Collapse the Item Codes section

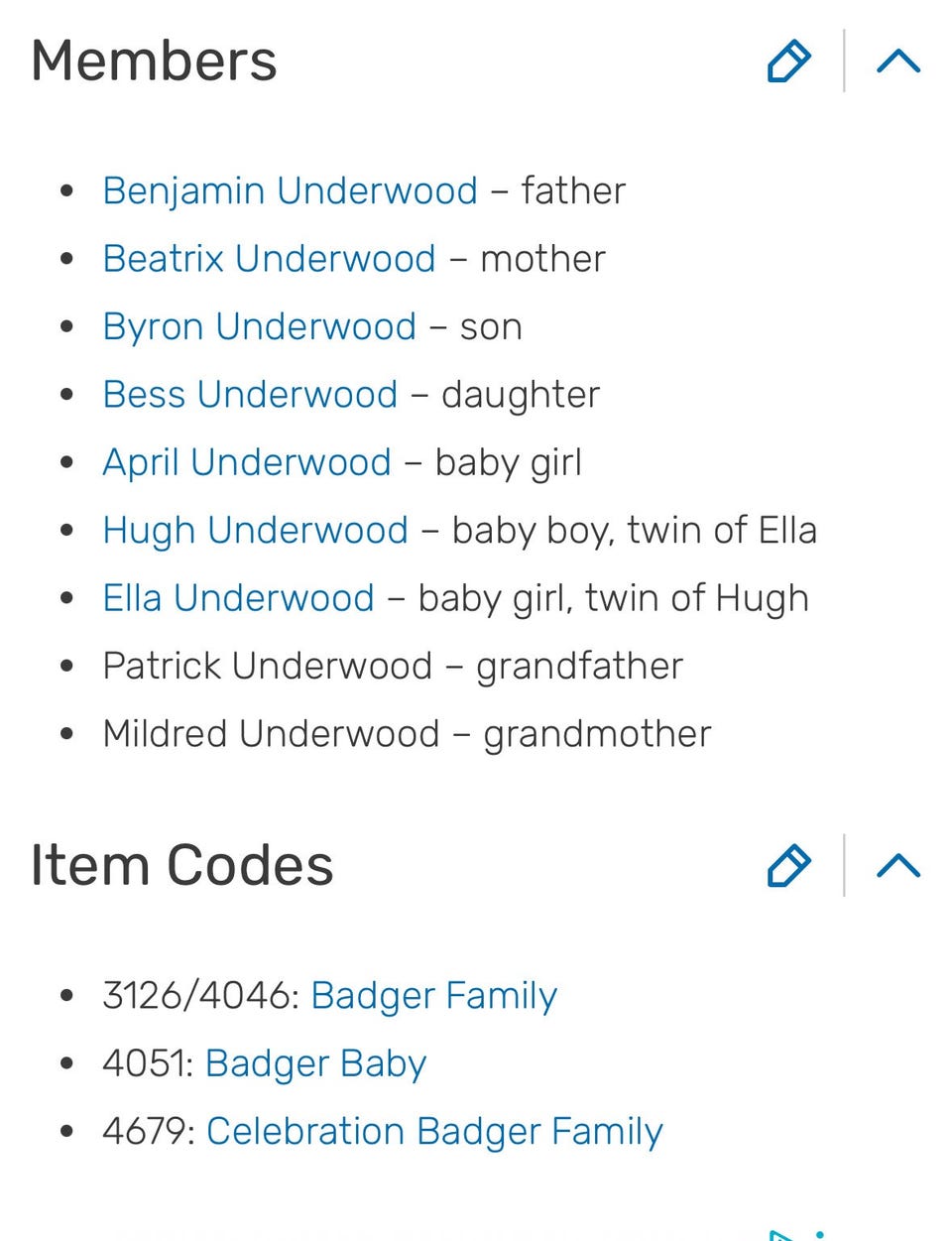(898, 865)
